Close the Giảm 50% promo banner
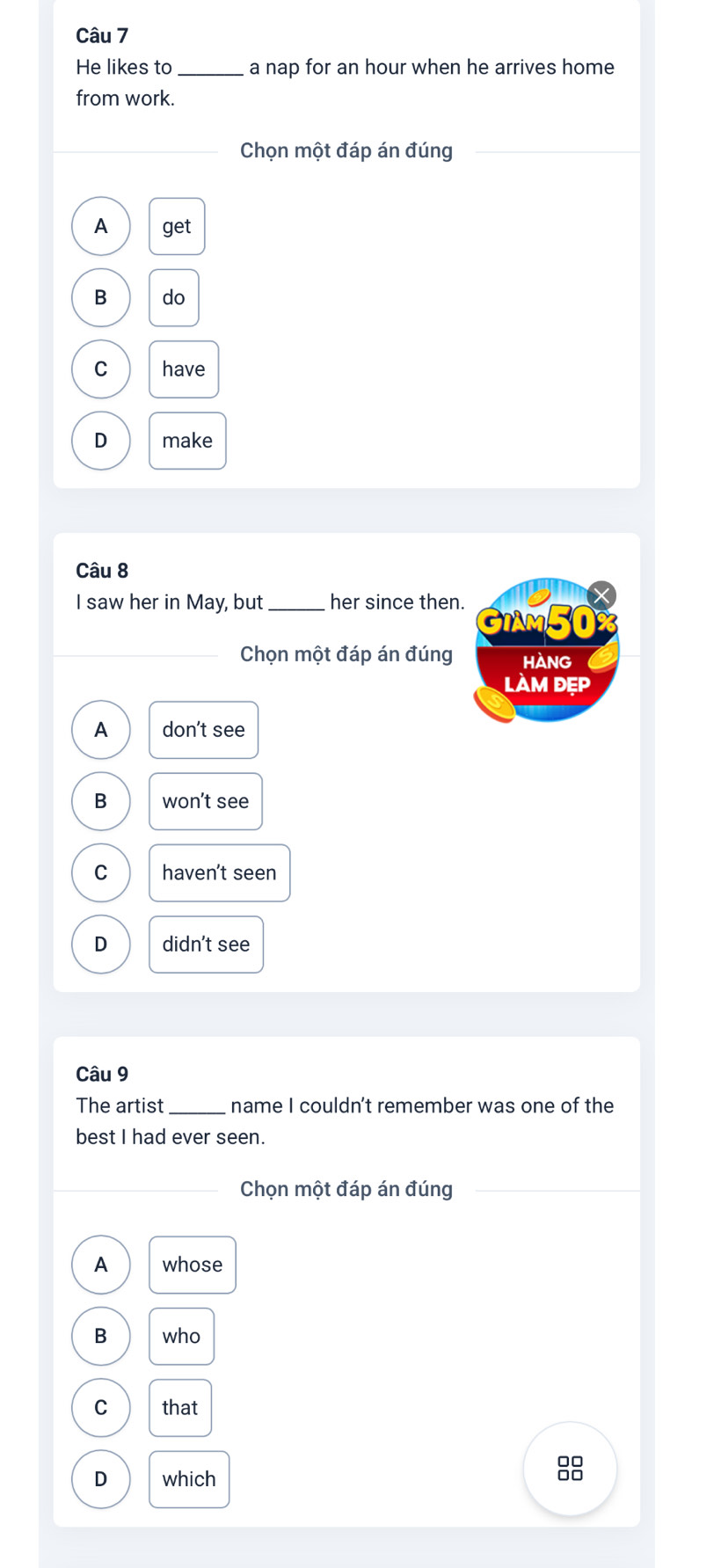 click(x=601, y=595)
